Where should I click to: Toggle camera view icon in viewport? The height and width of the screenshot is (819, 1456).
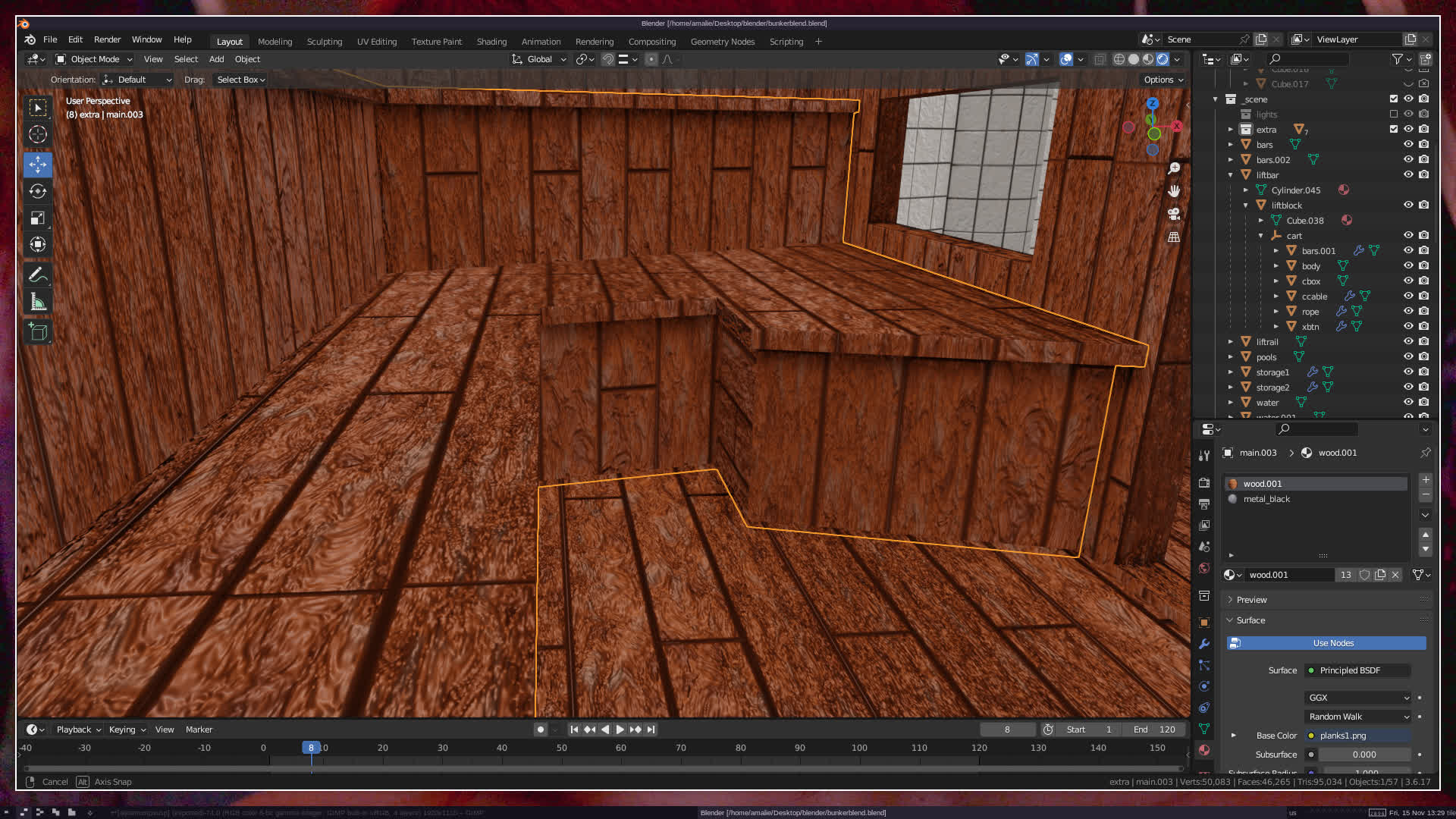point(1174,214)
